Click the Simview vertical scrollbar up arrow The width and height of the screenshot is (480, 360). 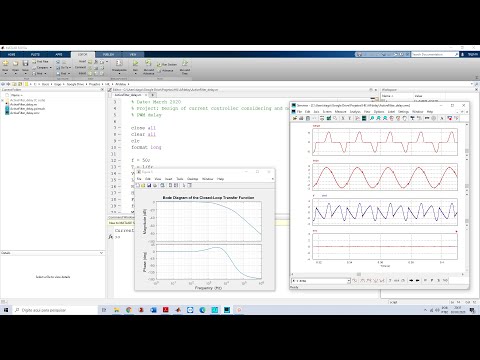(x=467, y=125)
